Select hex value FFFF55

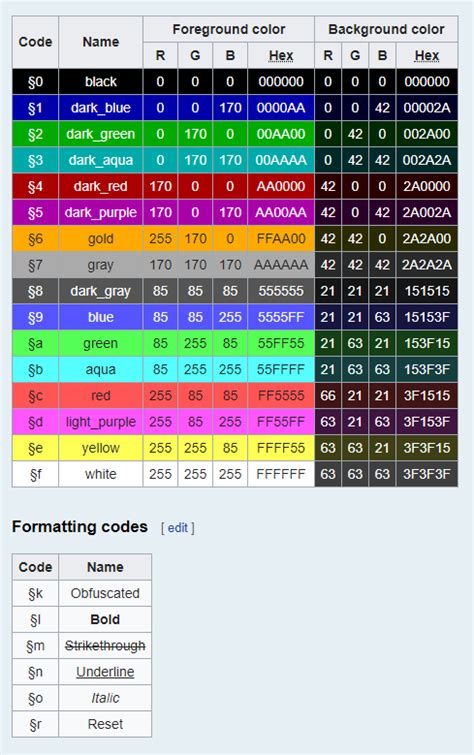[x=281, y=448]
